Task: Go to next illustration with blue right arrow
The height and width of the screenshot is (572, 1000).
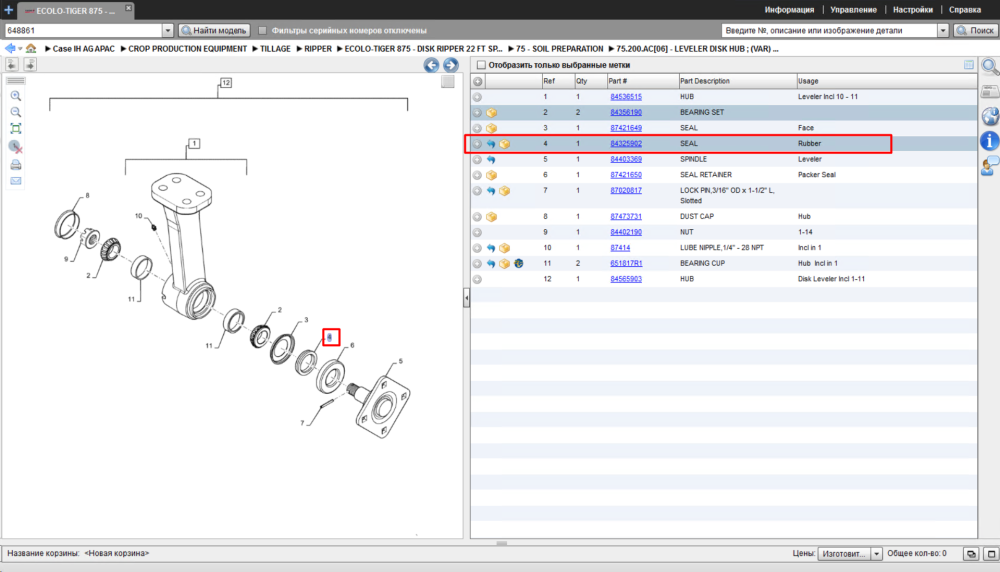Action: click(451, 65)
